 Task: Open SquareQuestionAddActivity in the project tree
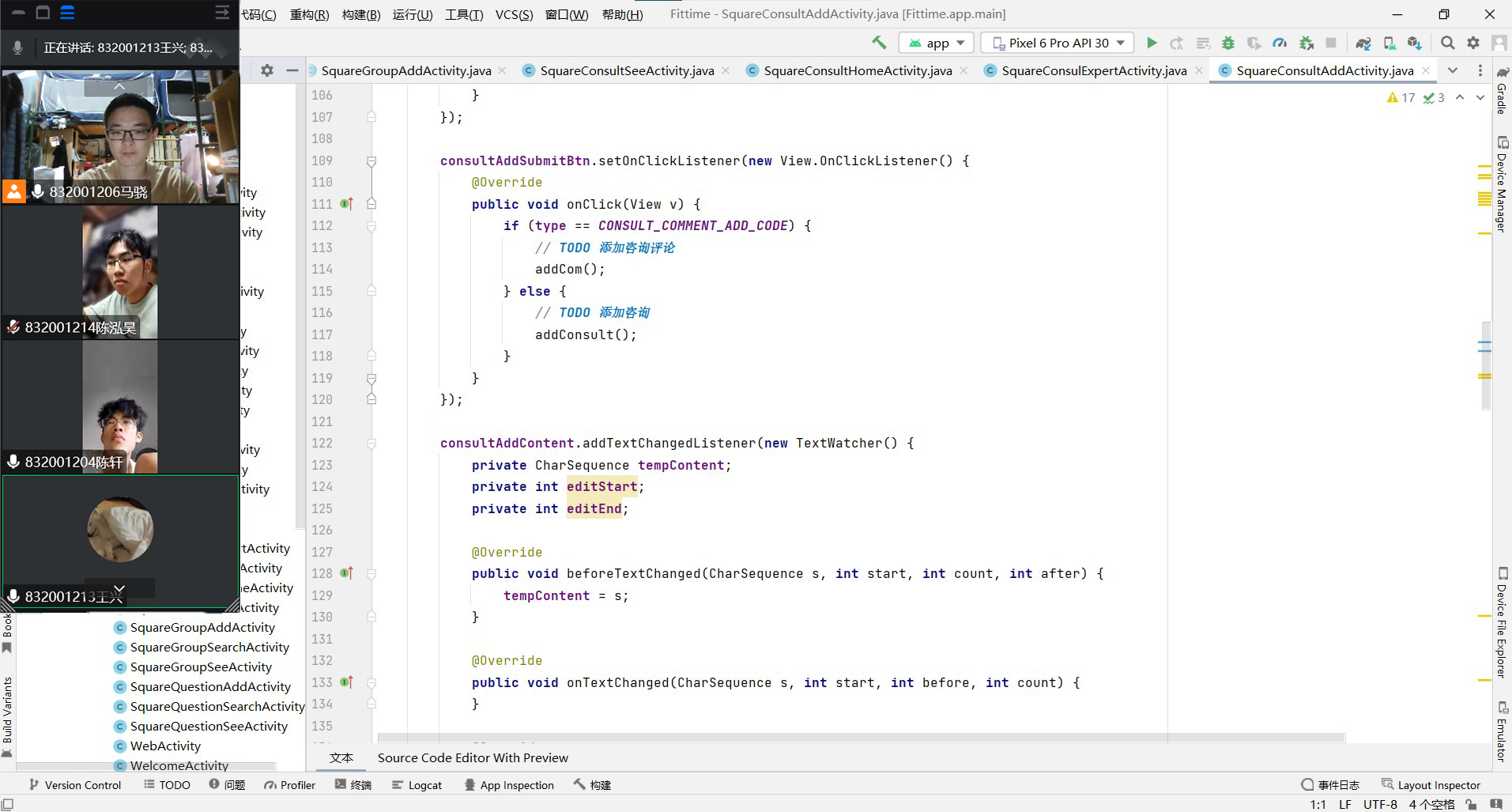pos(210,686)
